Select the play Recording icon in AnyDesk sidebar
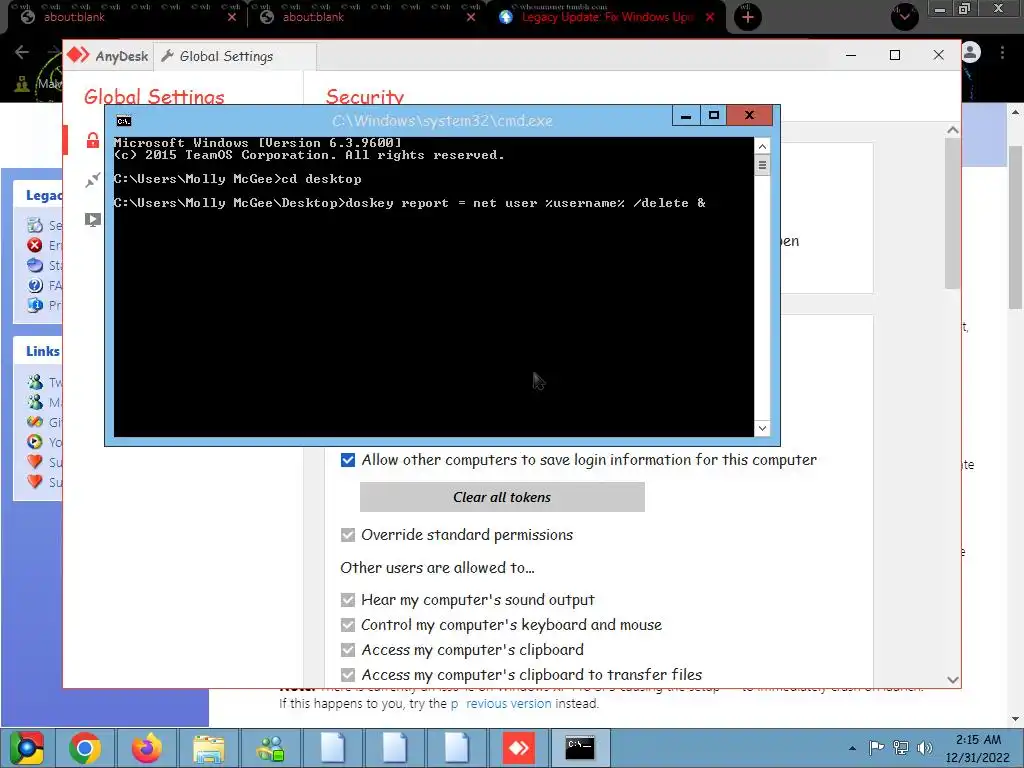Image resolution: width=1024 pixels, height=768 pixels. click(x=93, y=219)
